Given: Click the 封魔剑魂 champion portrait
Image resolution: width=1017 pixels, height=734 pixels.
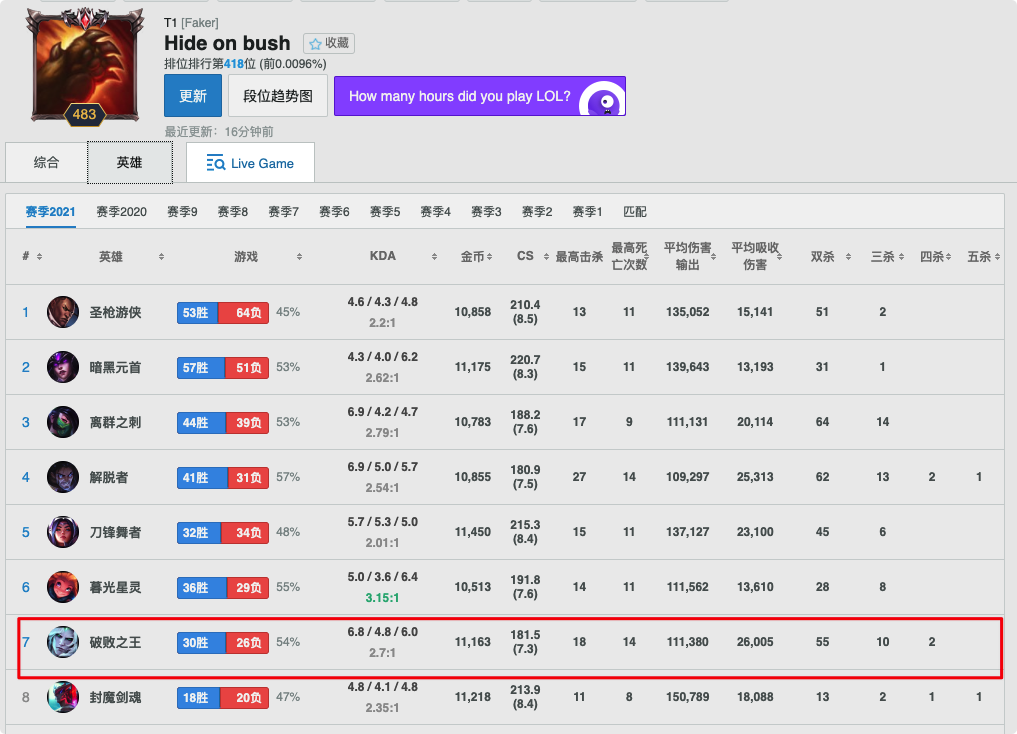Looking at the screenshot, I should [x=63, y=697].
